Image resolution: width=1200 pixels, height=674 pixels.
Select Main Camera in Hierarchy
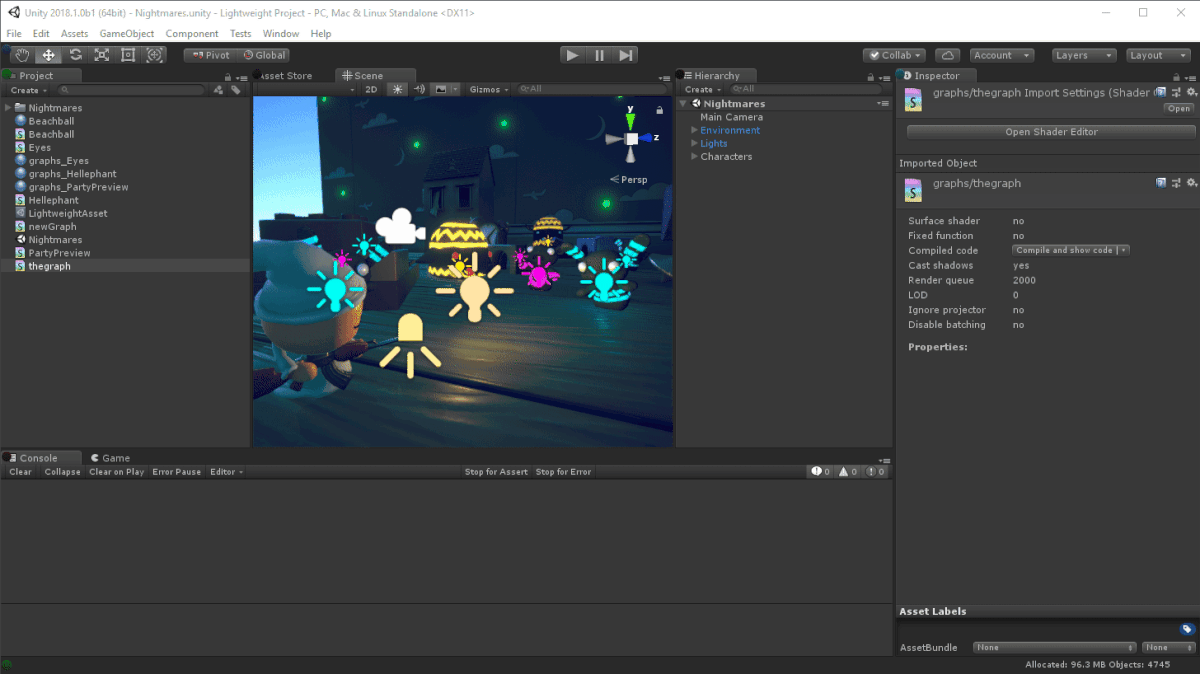click(731, 117)
